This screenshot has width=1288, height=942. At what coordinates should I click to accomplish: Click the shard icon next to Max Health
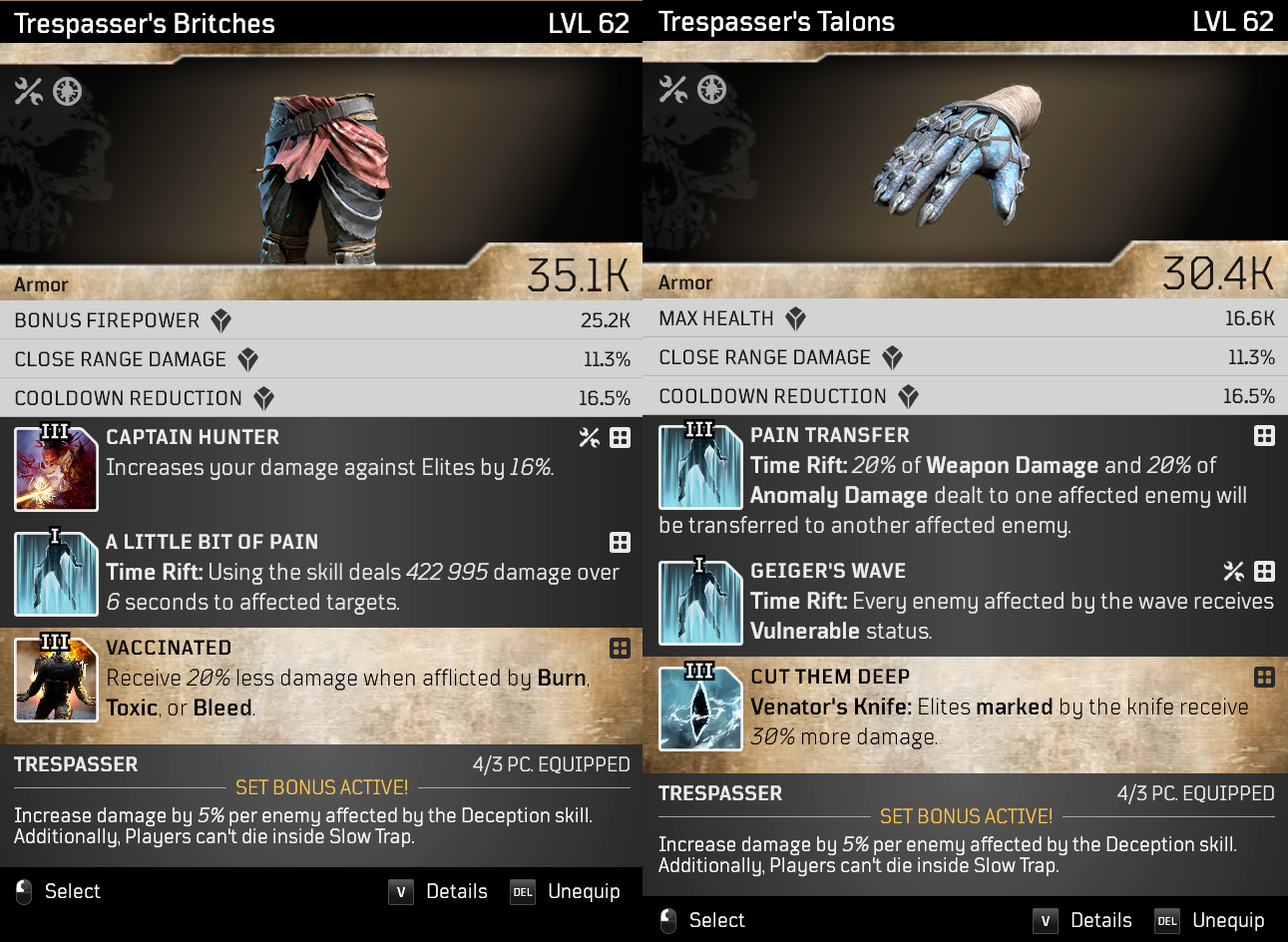(795, 318)
